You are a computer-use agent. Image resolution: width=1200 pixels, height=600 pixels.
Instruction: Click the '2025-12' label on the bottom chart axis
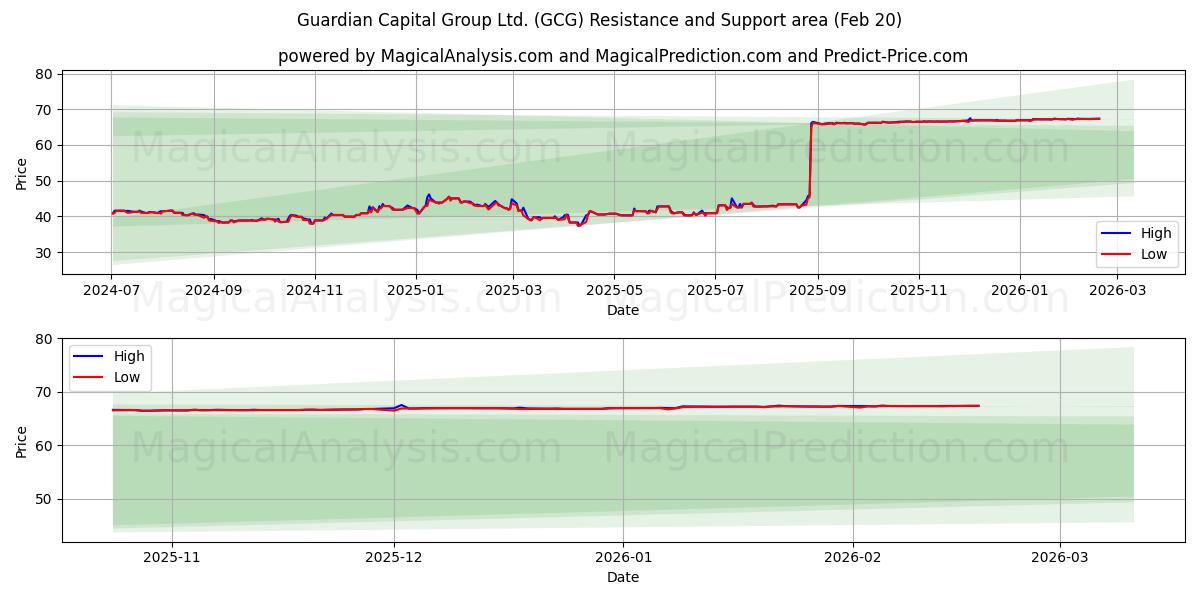click(x=394, y=558)
